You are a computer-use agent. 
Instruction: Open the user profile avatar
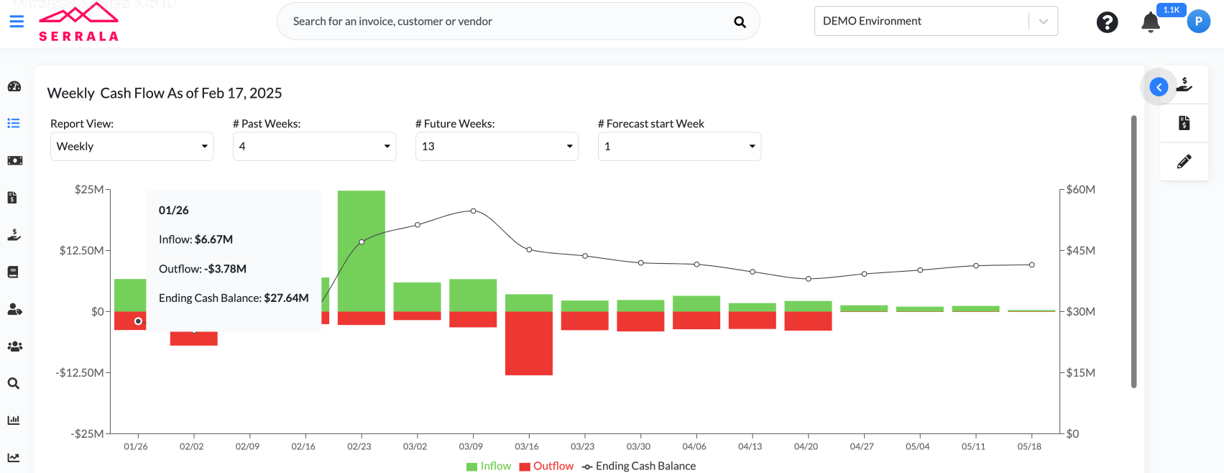tap(1198, 21)
